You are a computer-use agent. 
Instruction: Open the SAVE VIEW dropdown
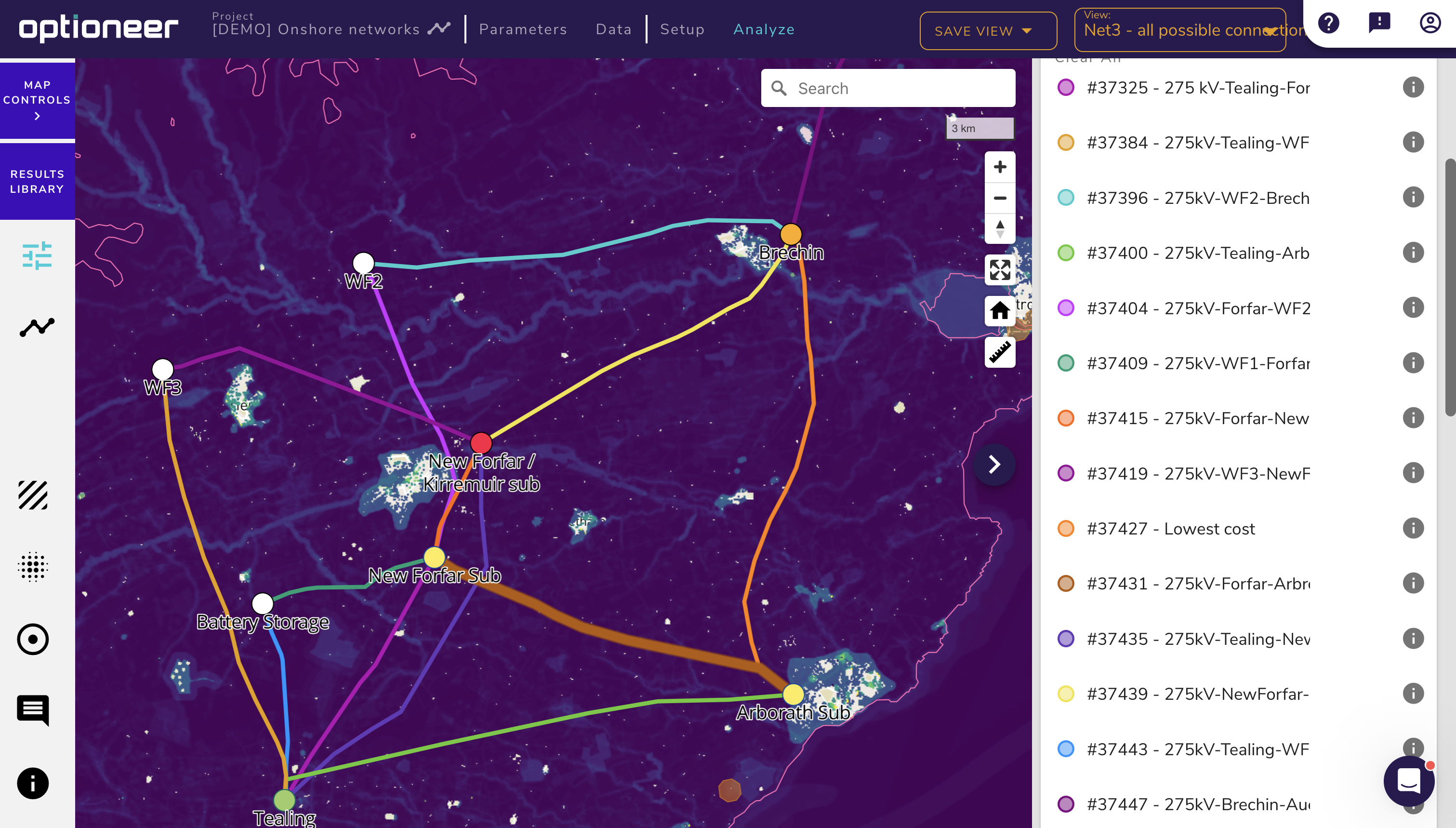click(x=988, y=31)
